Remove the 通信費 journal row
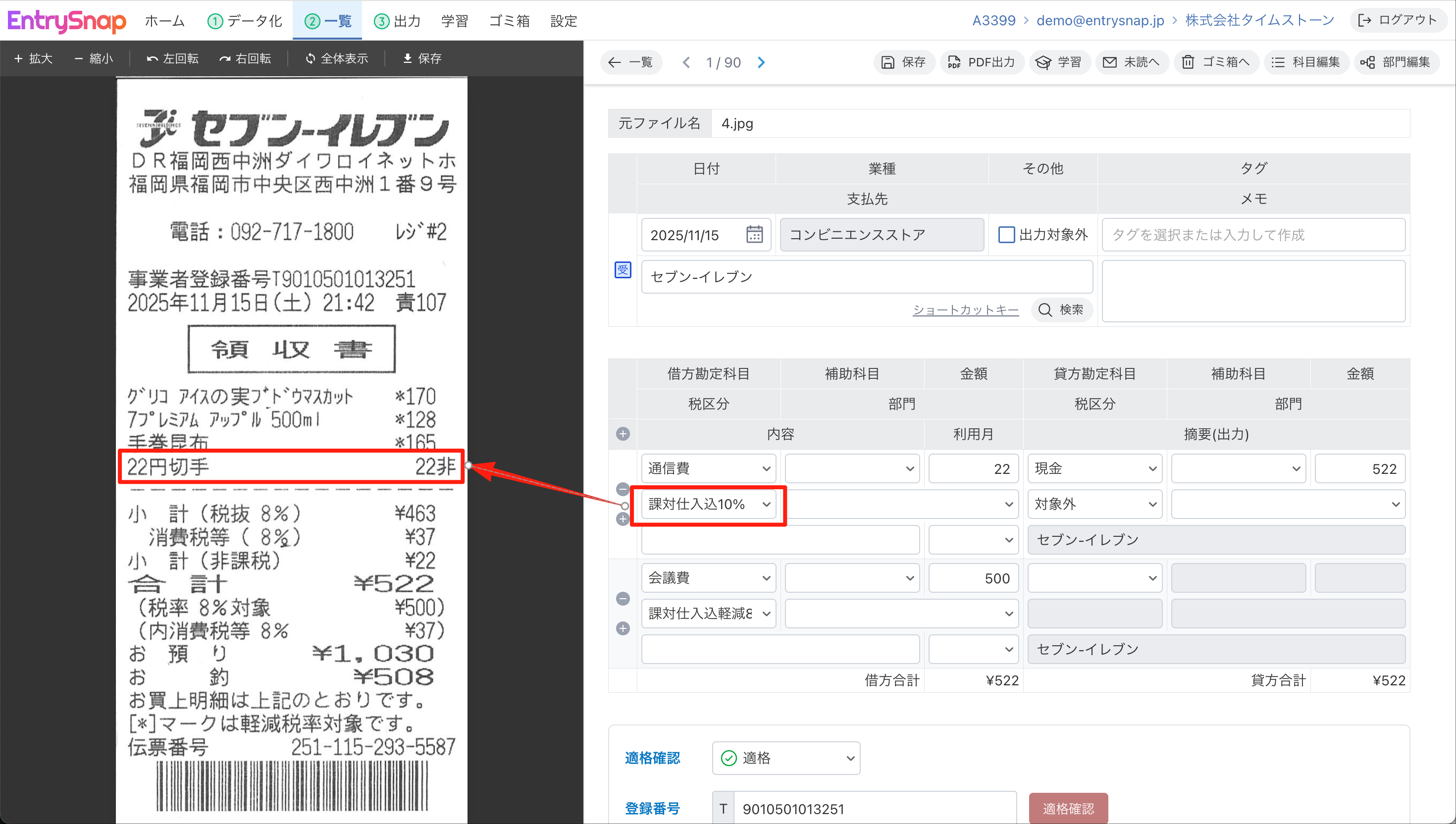Image resolution: width=1456 pixels, height=824 pixels. tap(623, 489)
